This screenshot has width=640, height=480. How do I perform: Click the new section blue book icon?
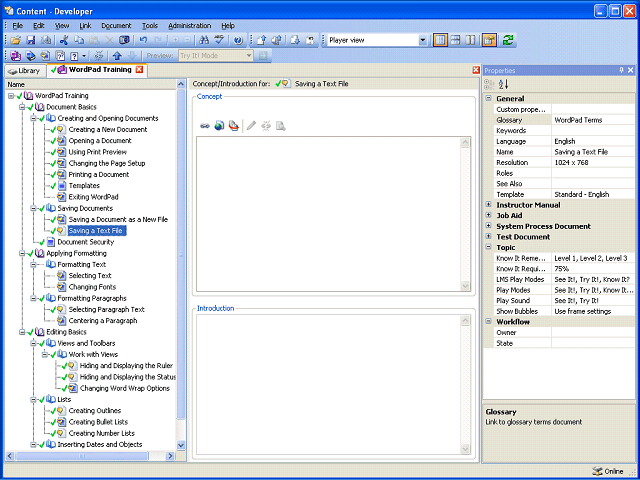[31, 56]
